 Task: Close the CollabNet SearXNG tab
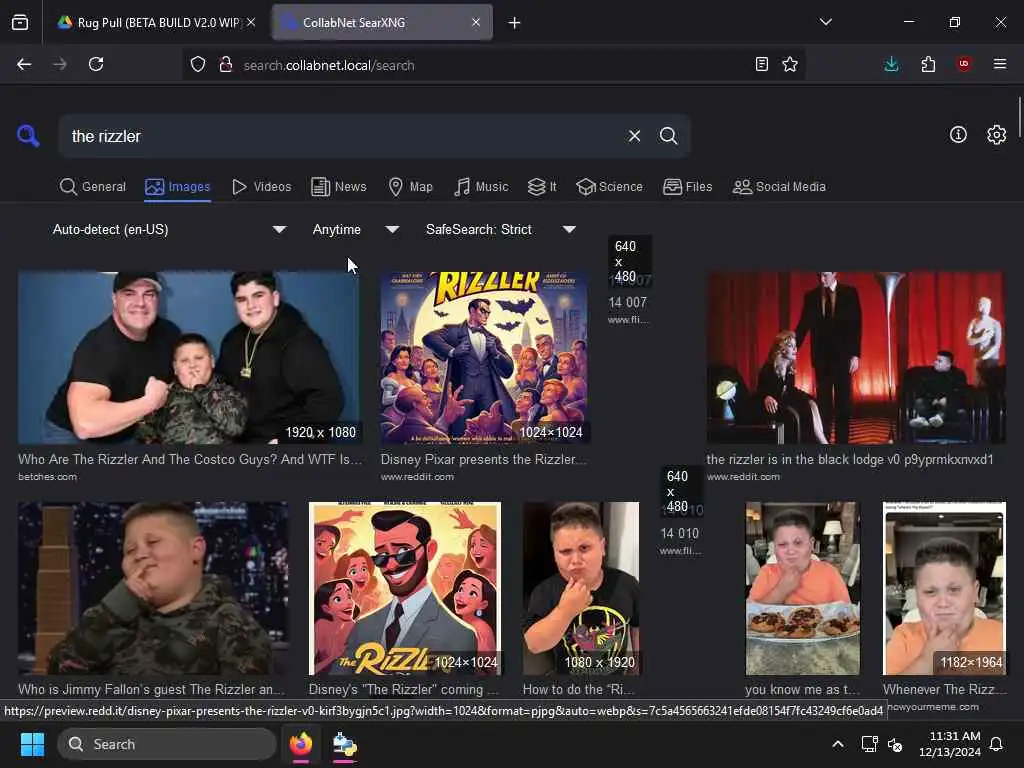point(476,22)
